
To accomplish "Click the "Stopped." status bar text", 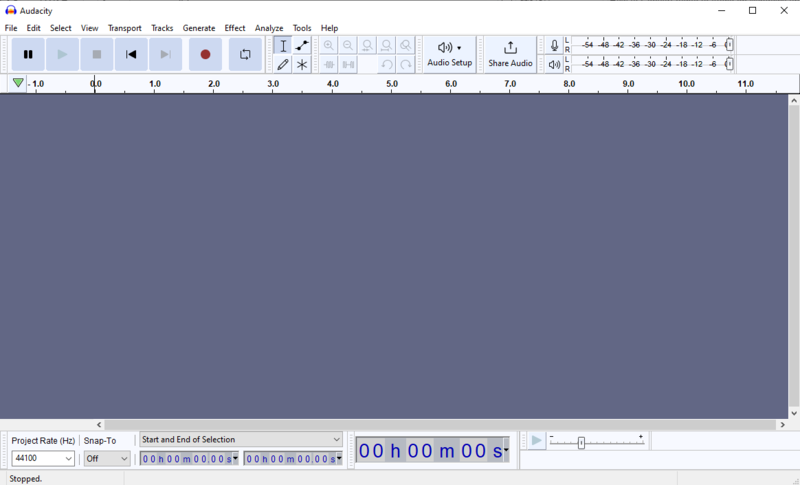I will click(26, 479).
